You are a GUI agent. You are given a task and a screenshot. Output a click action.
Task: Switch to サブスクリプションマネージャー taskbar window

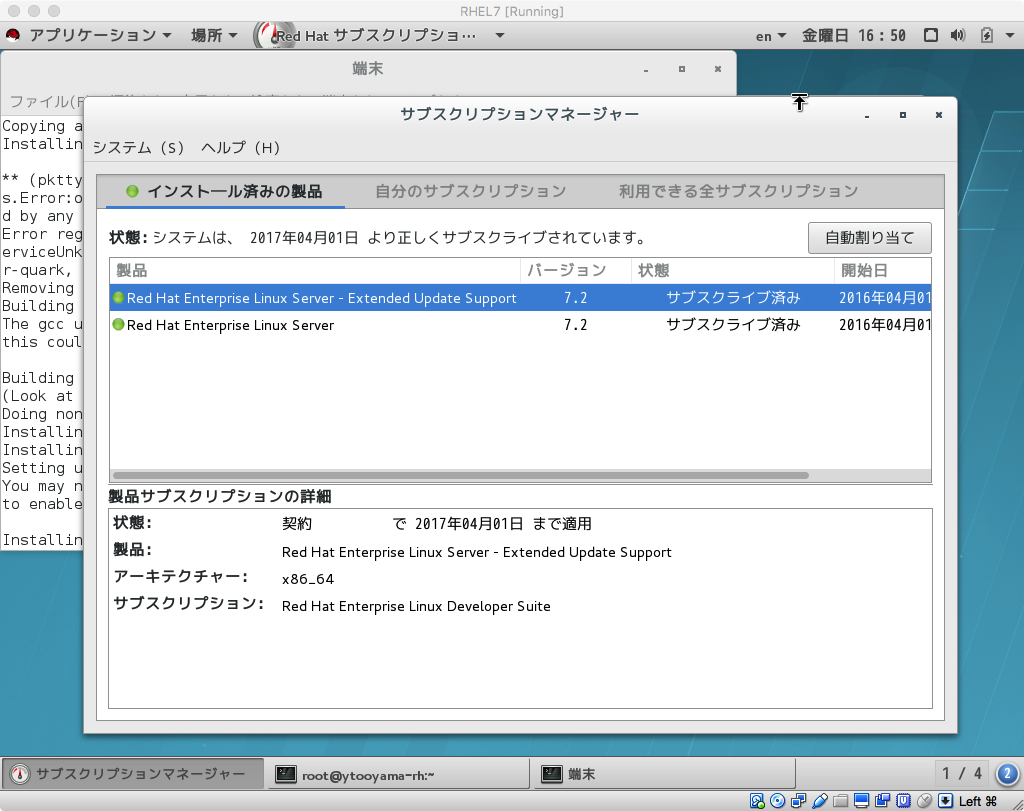(133, 774)
